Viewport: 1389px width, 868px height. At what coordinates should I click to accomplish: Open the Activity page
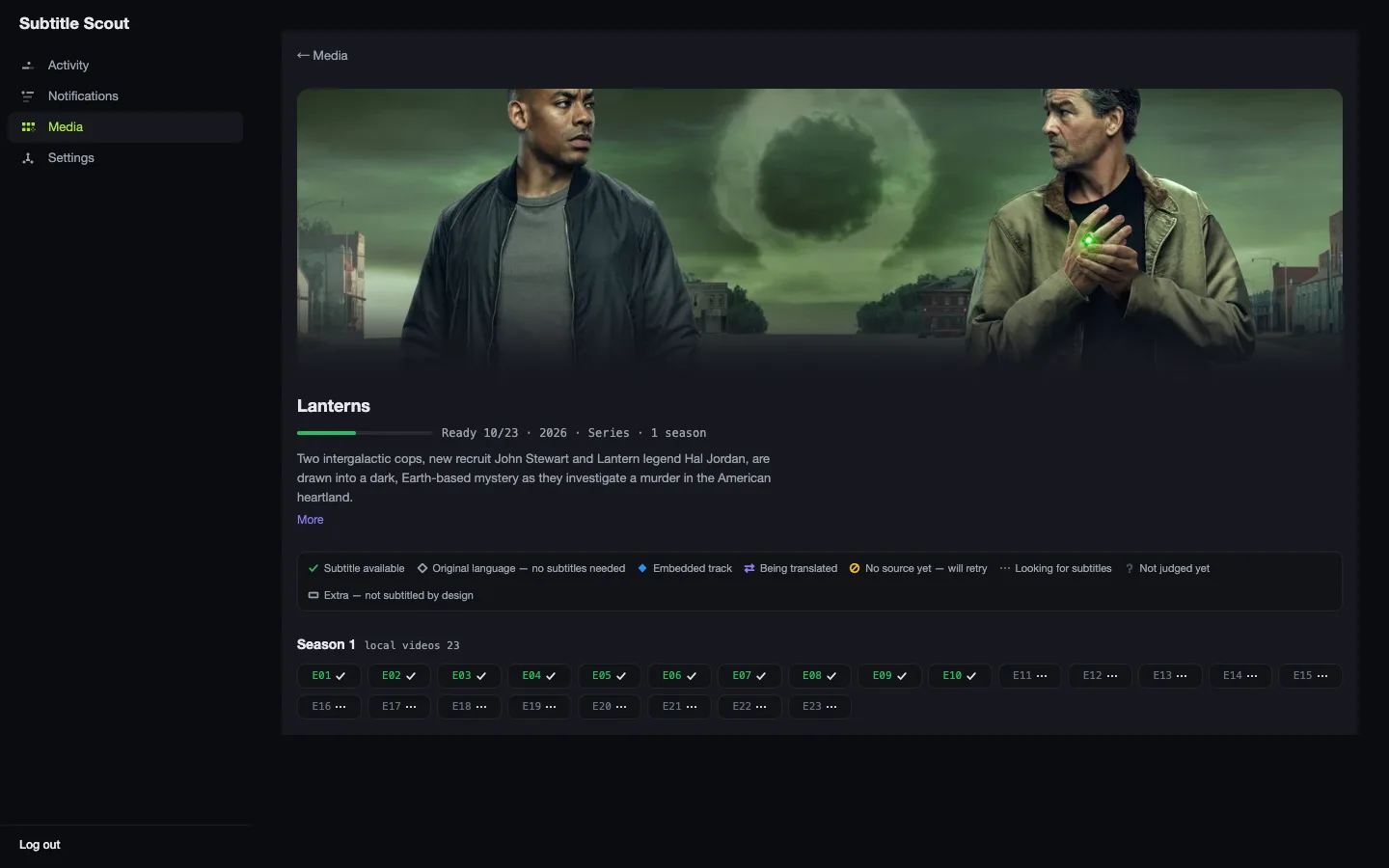125,66
